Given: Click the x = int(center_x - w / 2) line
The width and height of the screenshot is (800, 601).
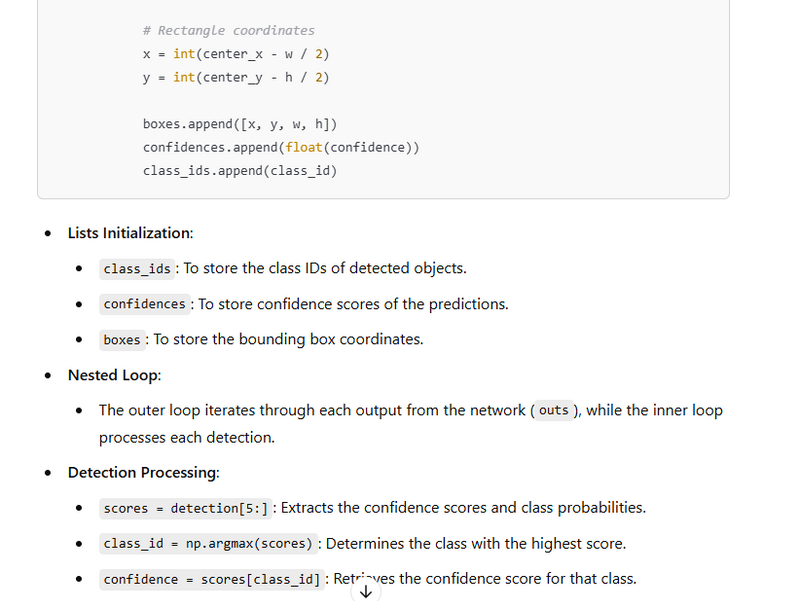Looking at the screenshot, I should (x=236, y=54).
